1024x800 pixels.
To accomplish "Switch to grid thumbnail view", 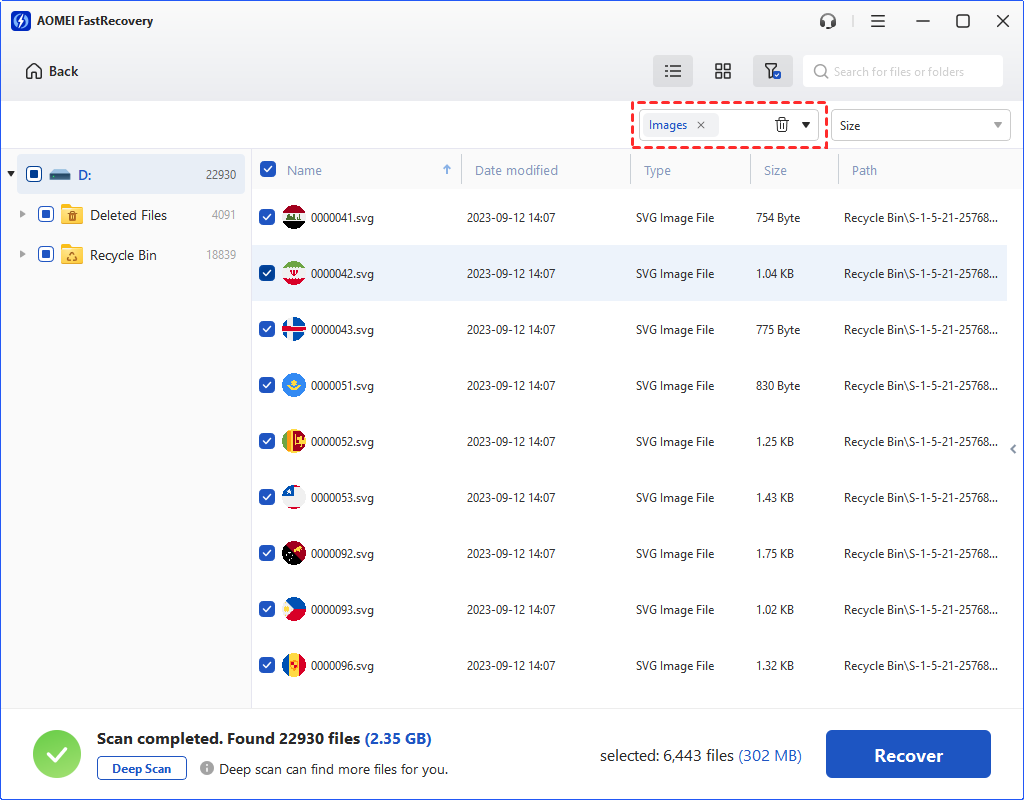I will (x=723, y=71).
